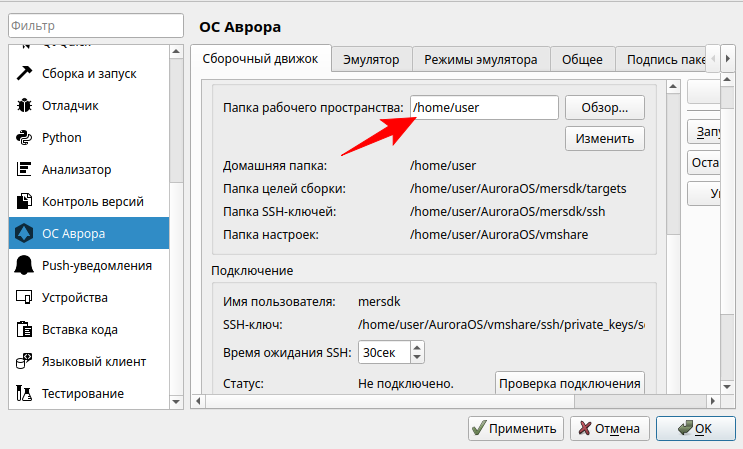
Task: Click the Анализатор bars icon
Action: pos(24,169)
